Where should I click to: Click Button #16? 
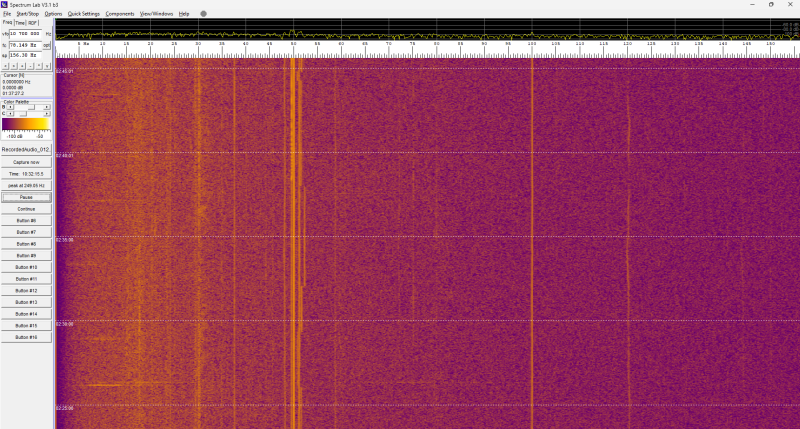[x=26, y=337]
